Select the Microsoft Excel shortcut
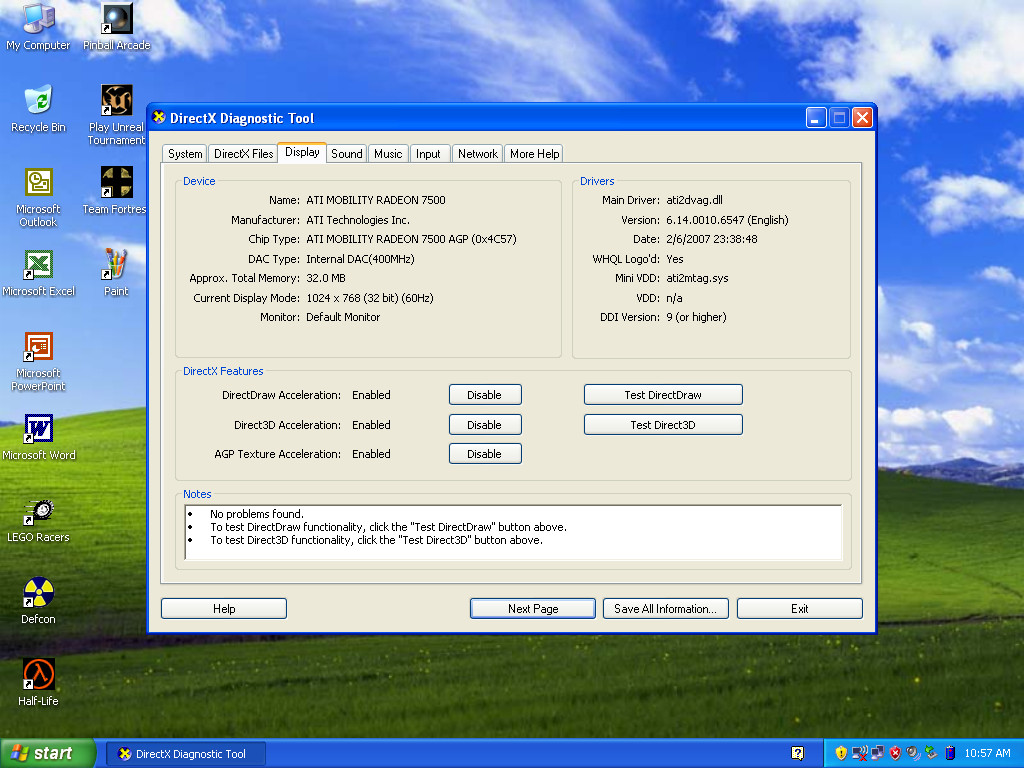 (38, 273)
